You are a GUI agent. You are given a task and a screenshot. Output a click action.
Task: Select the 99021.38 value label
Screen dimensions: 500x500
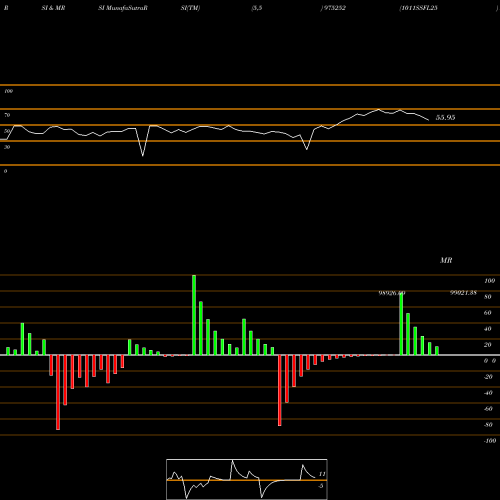click(x=463, y=293)
